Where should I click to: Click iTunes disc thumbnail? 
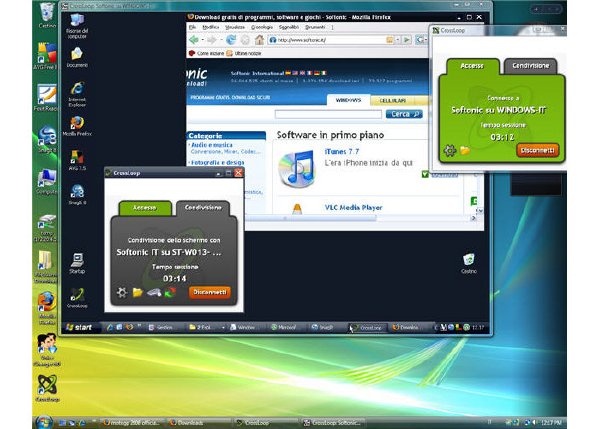tap(297, 168)
